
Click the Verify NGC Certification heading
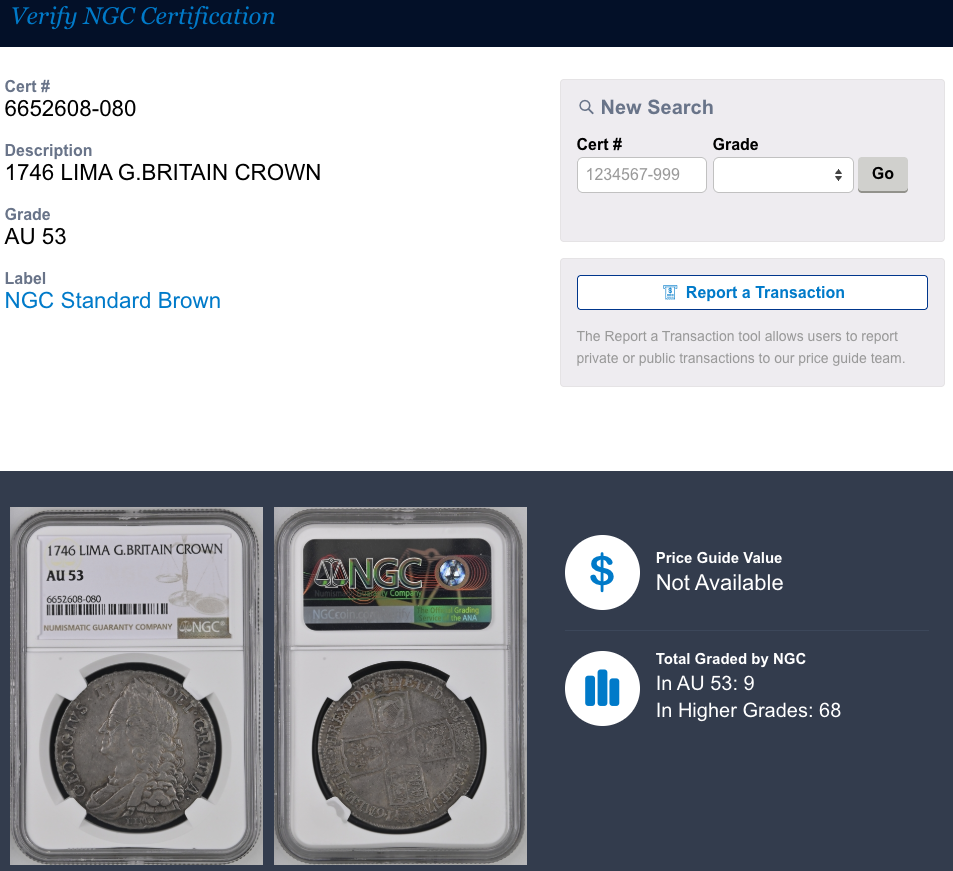pyautogui.click(x=143, y=16)
